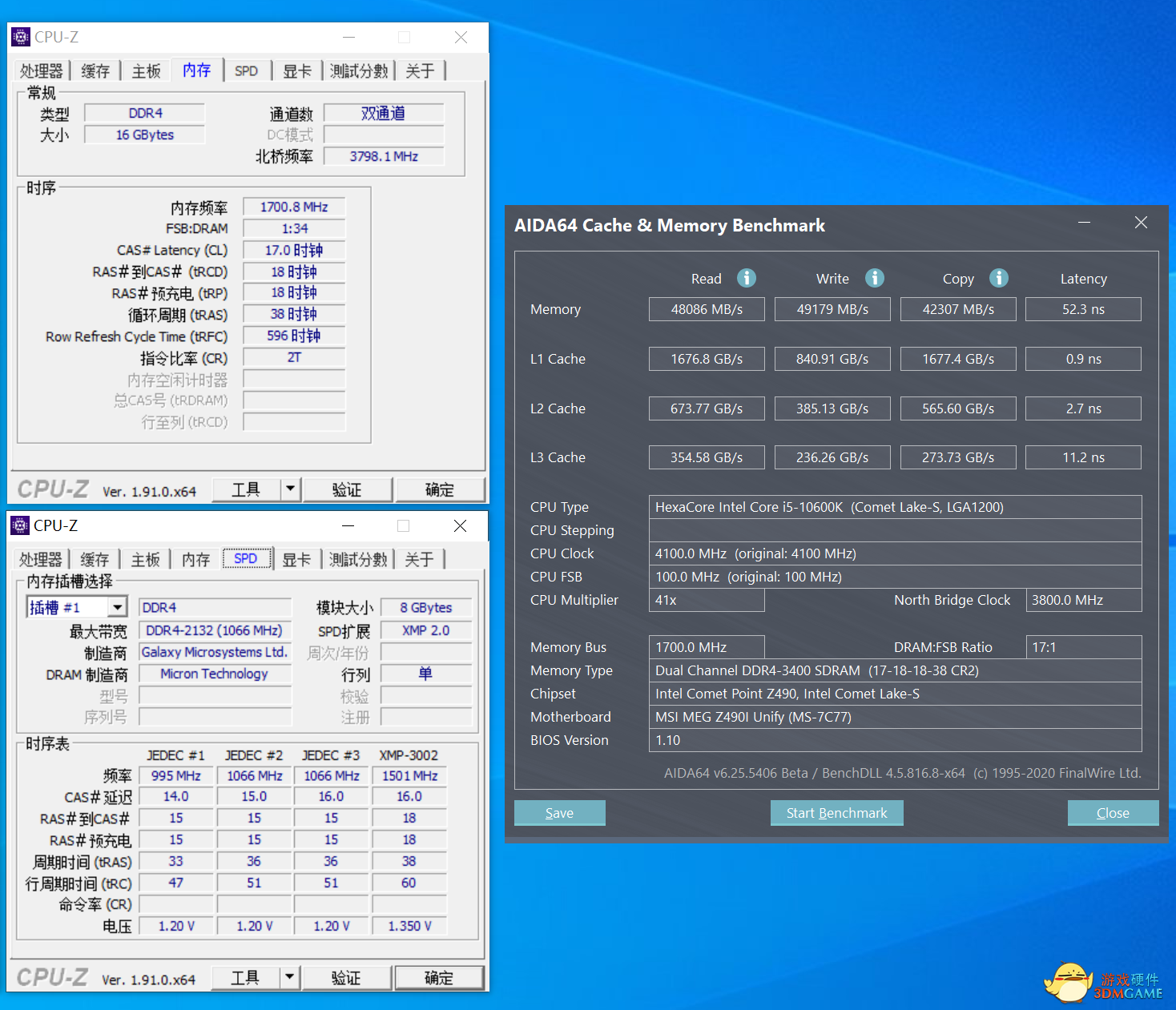Switch to 主板 tab in the bottom CPU-Z window

coord(145,560)
